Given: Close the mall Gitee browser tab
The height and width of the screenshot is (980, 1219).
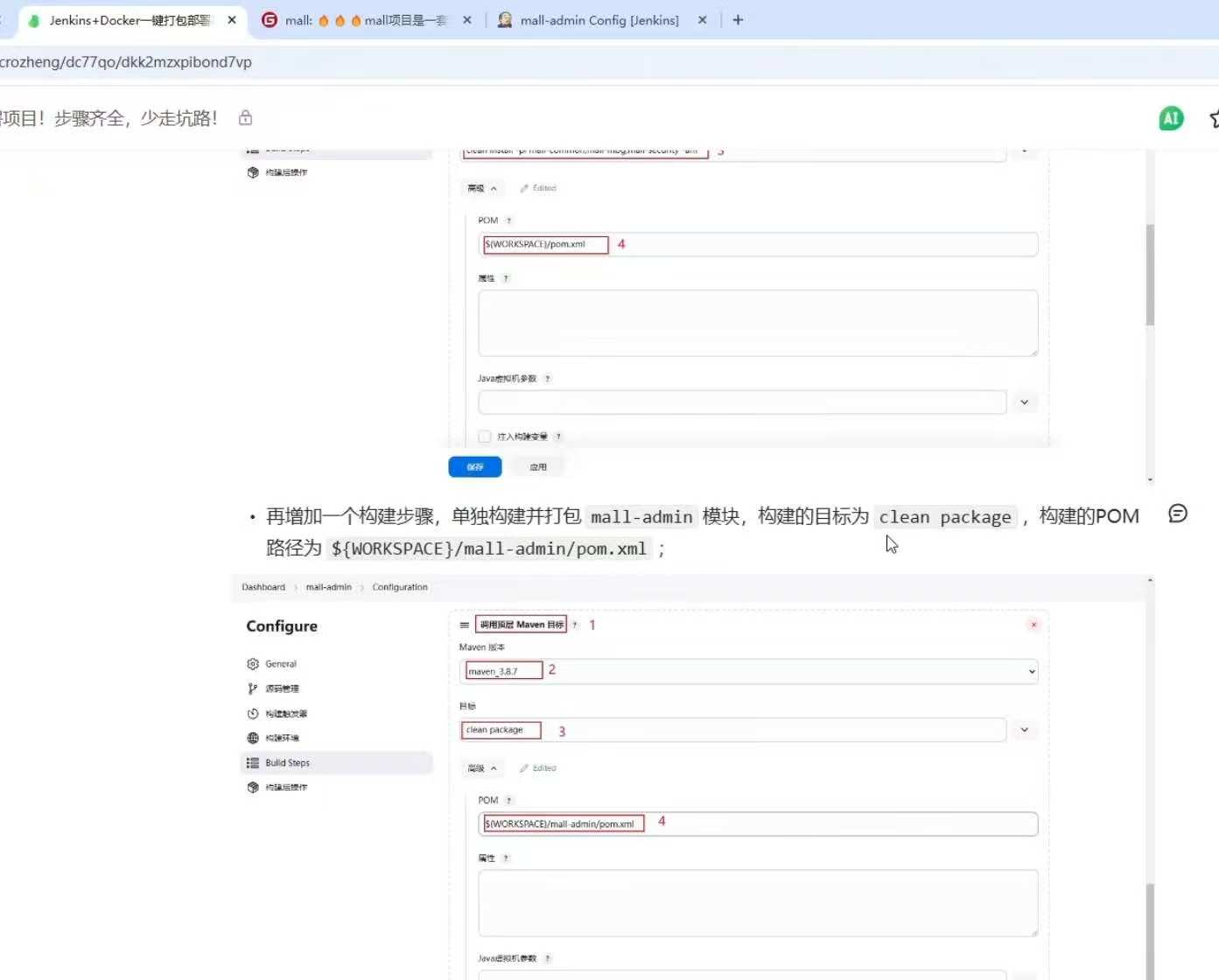Looking at the screenshot, I should pos(467,20).
